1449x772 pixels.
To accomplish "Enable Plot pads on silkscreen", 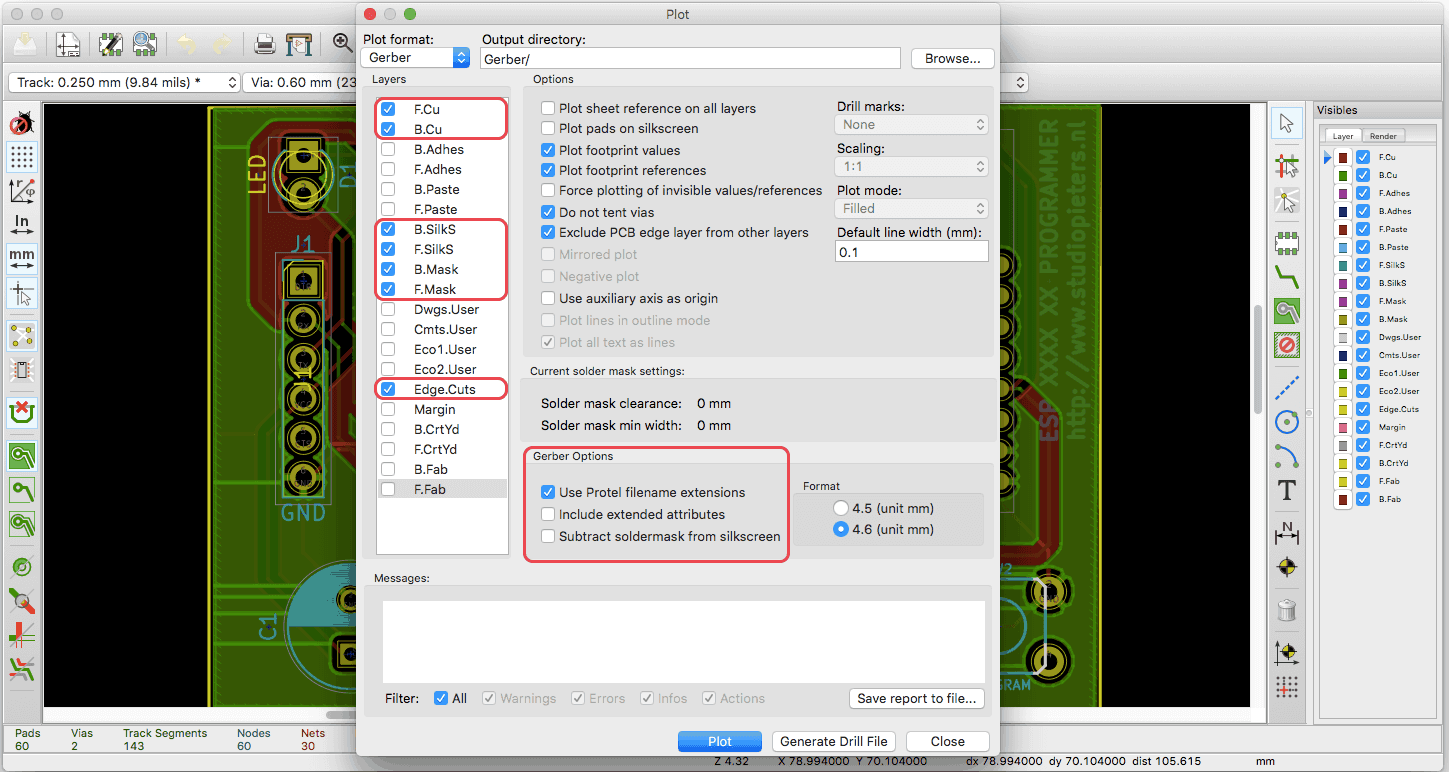I will tap(548, 128).
